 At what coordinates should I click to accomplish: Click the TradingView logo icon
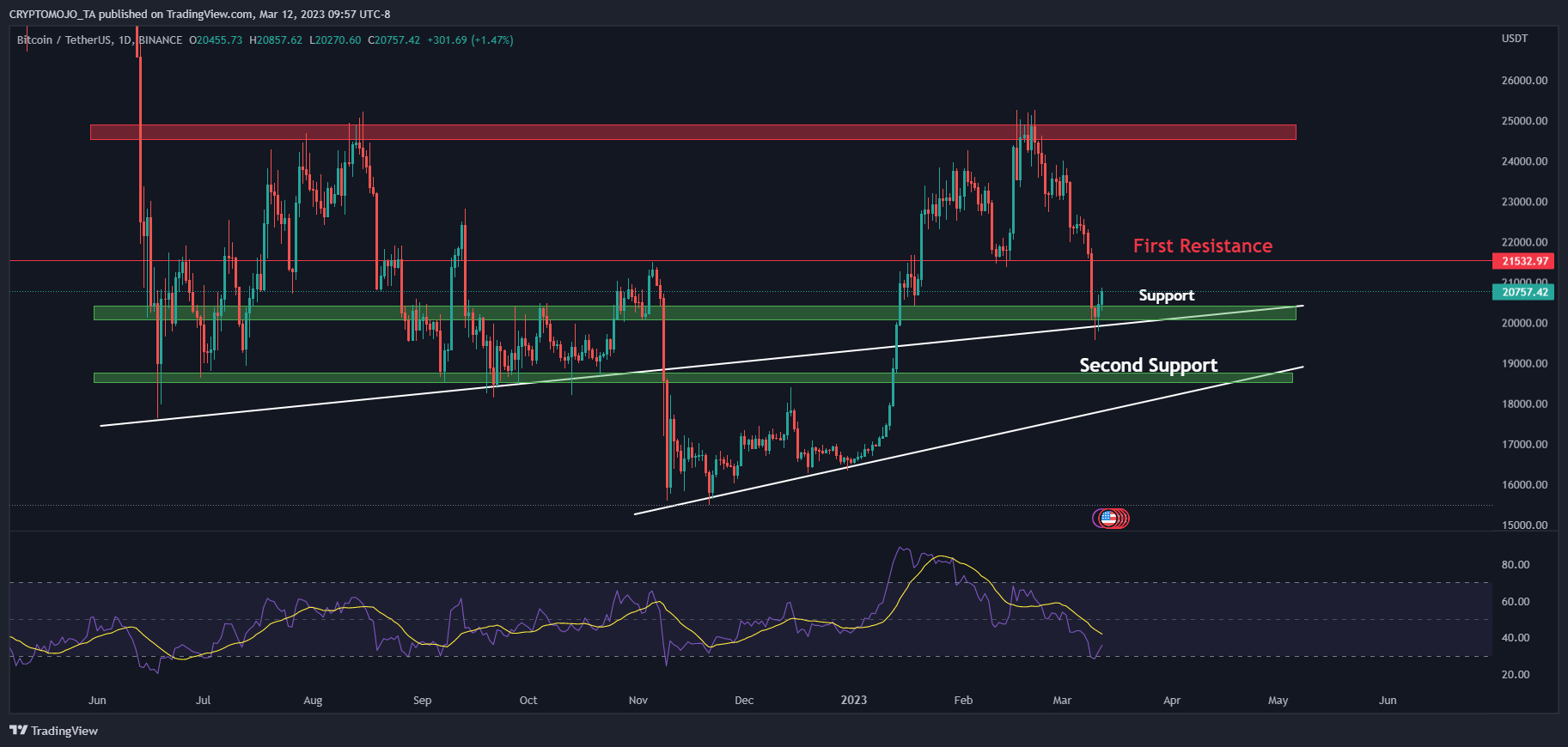tap(19, 731)
